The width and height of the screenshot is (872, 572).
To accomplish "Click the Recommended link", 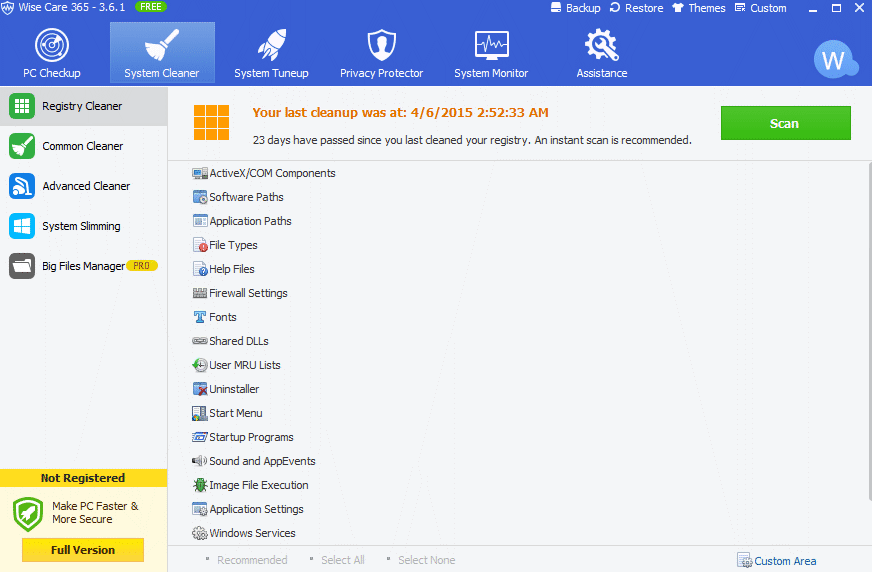I will tap(252, 560).
